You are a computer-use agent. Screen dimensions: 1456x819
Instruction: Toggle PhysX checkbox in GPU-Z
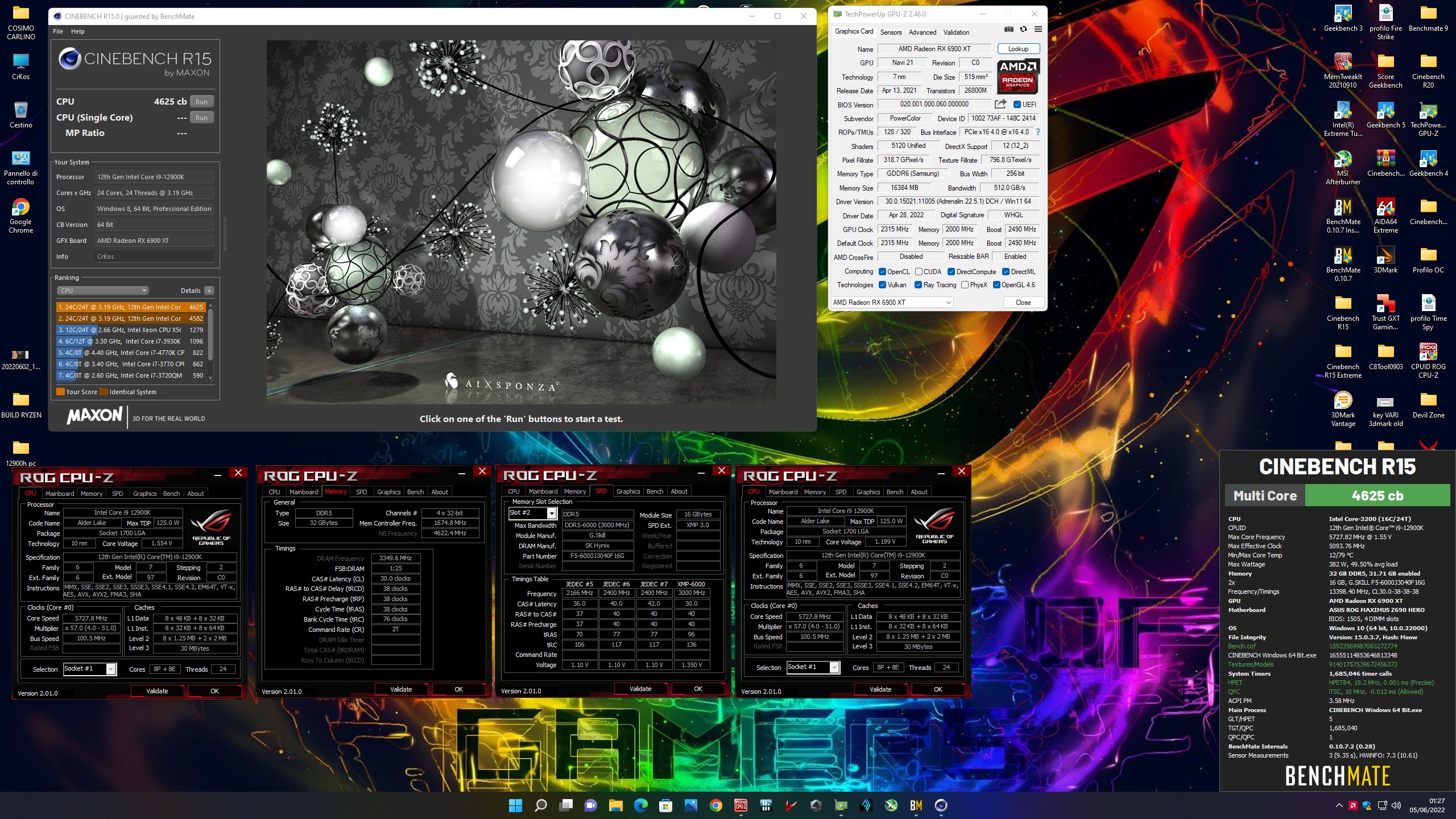pos(965,284)
